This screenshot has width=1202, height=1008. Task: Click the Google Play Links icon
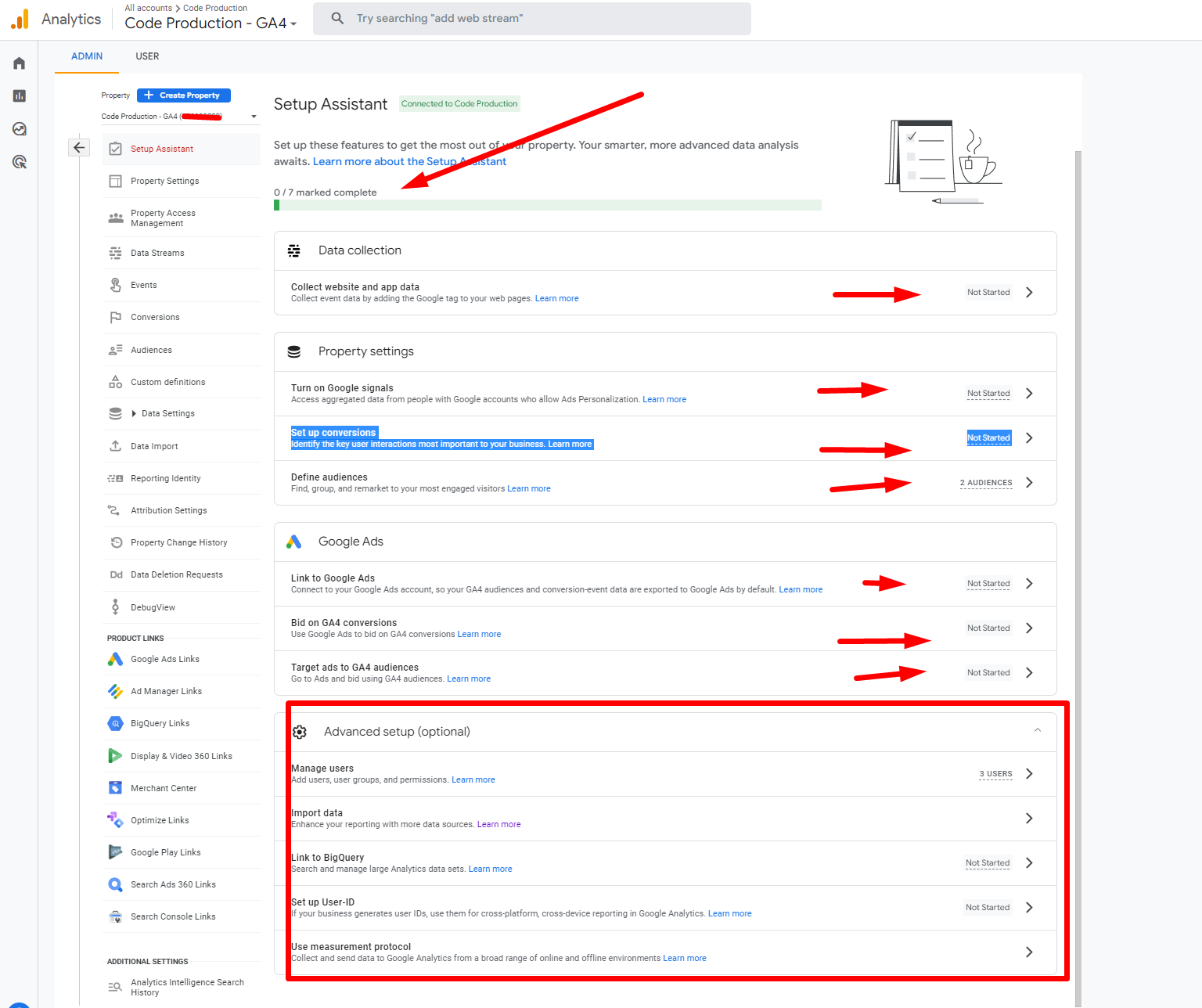coord(115,852)
